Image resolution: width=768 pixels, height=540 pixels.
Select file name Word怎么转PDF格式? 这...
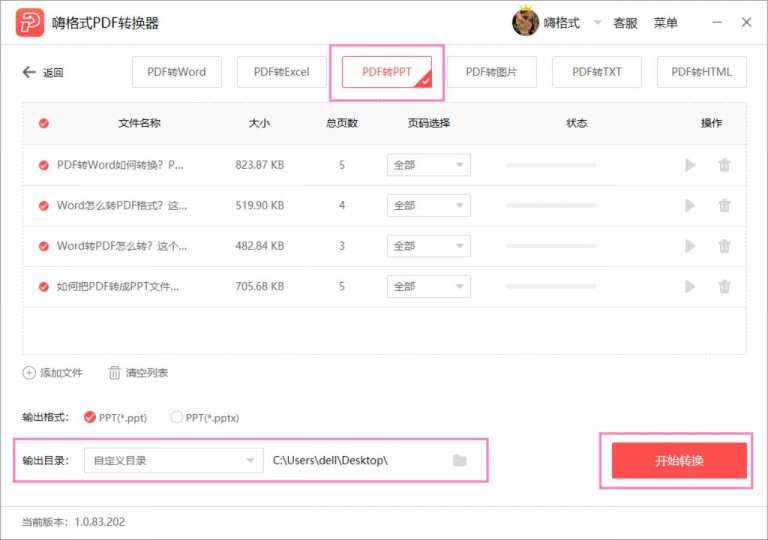[x=122, y=205]
